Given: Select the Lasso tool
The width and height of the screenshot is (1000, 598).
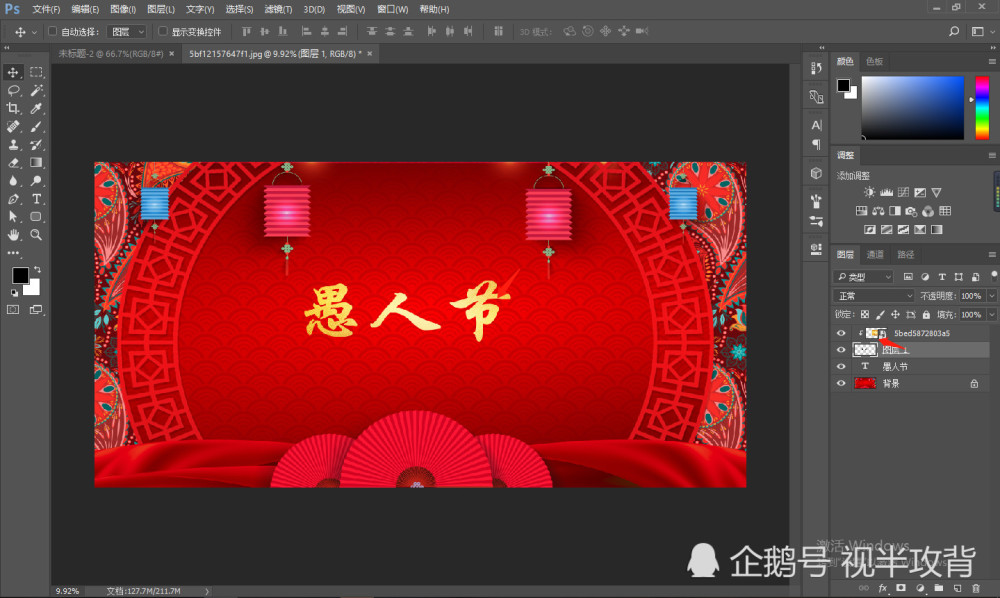Looking at the screenshot, I should pos(14,88).
